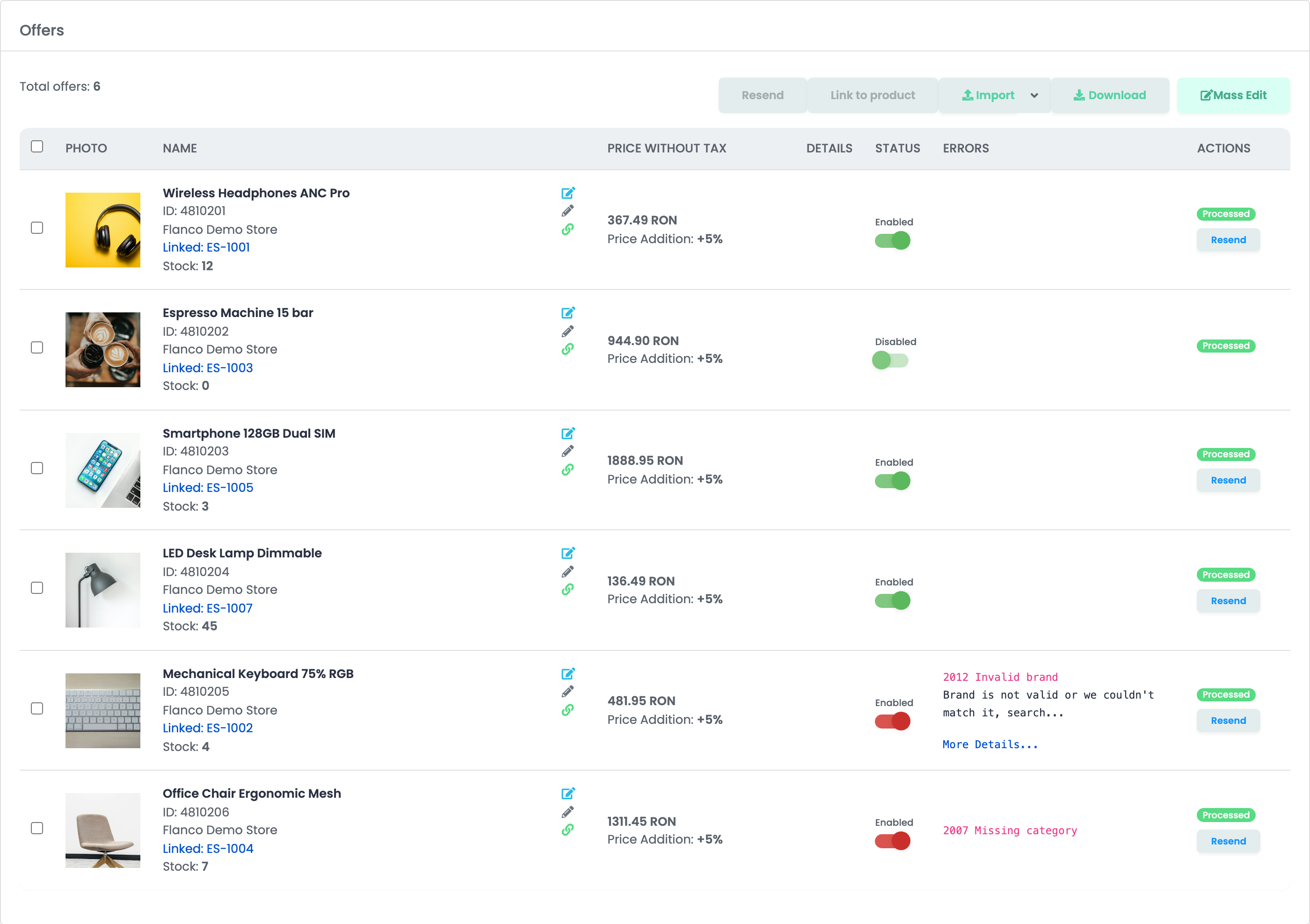Expand the Import dropdown arrow
Image resolution: width=1310 pixels, height=924 pixels.
coord(1034,95)
